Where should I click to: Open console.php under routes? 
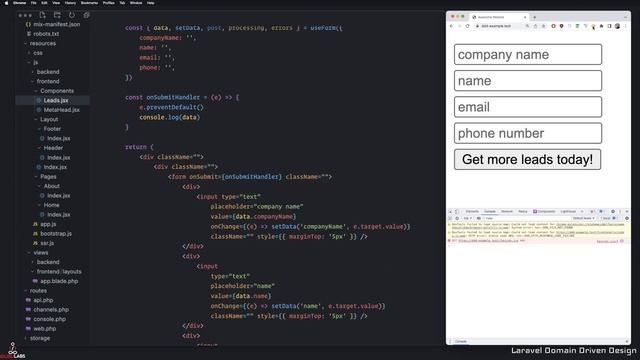49,319
